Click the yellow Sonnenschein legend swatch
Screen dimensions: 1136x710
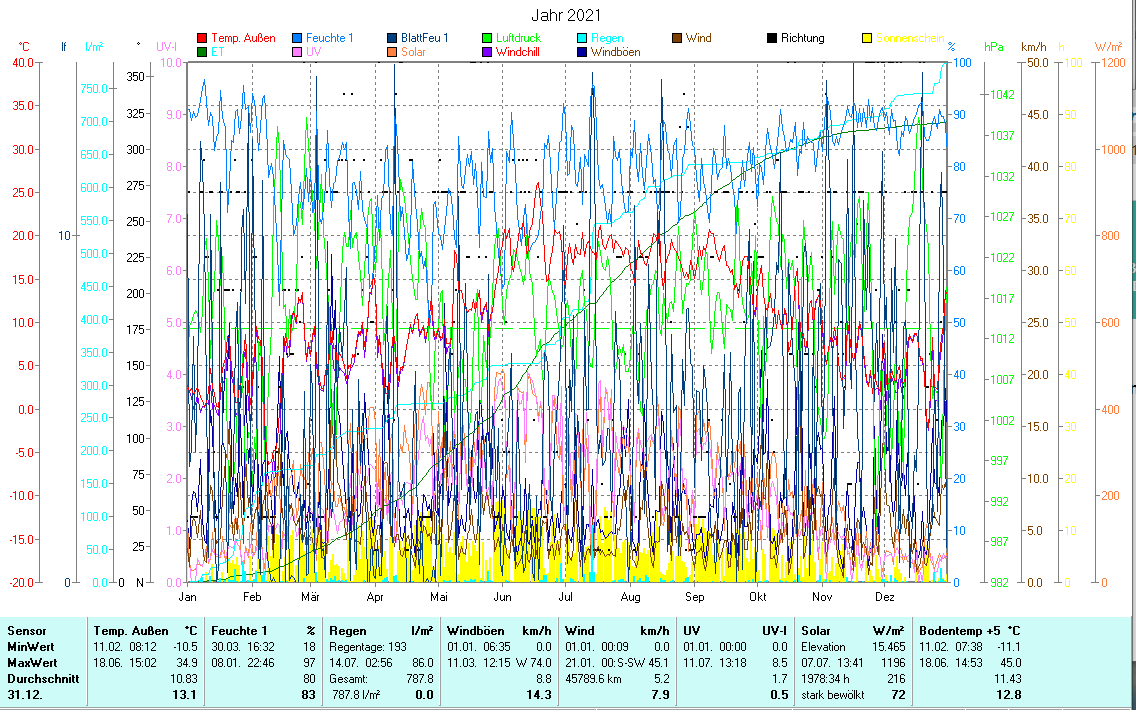coord(866,39)
